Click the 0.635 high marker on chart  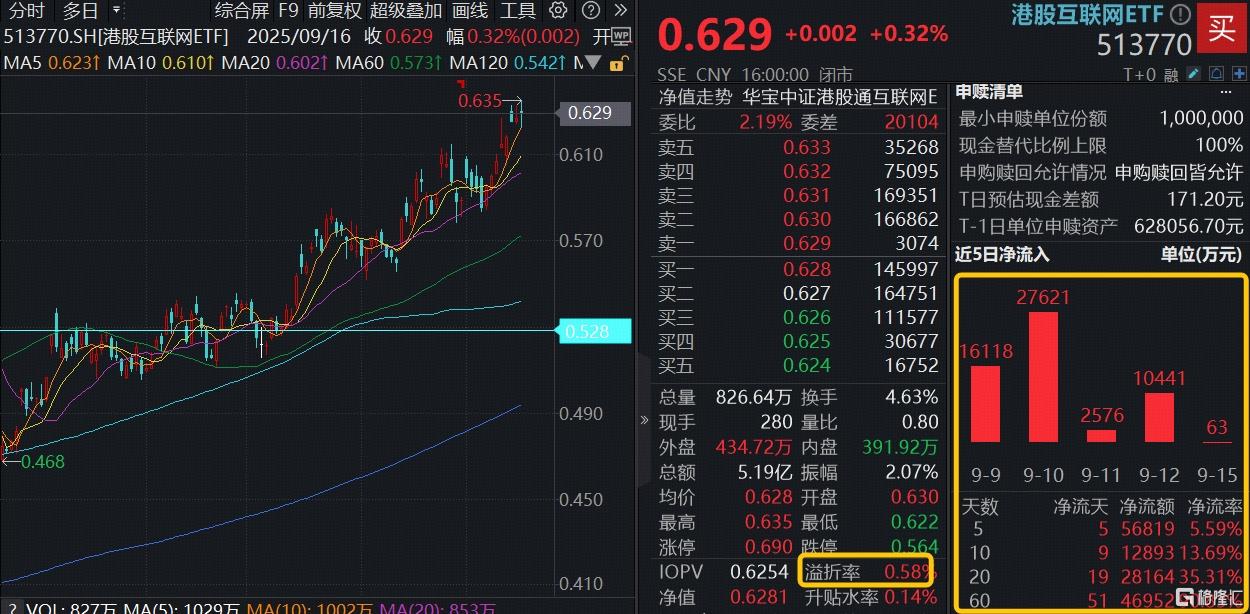tap(479, 100)
